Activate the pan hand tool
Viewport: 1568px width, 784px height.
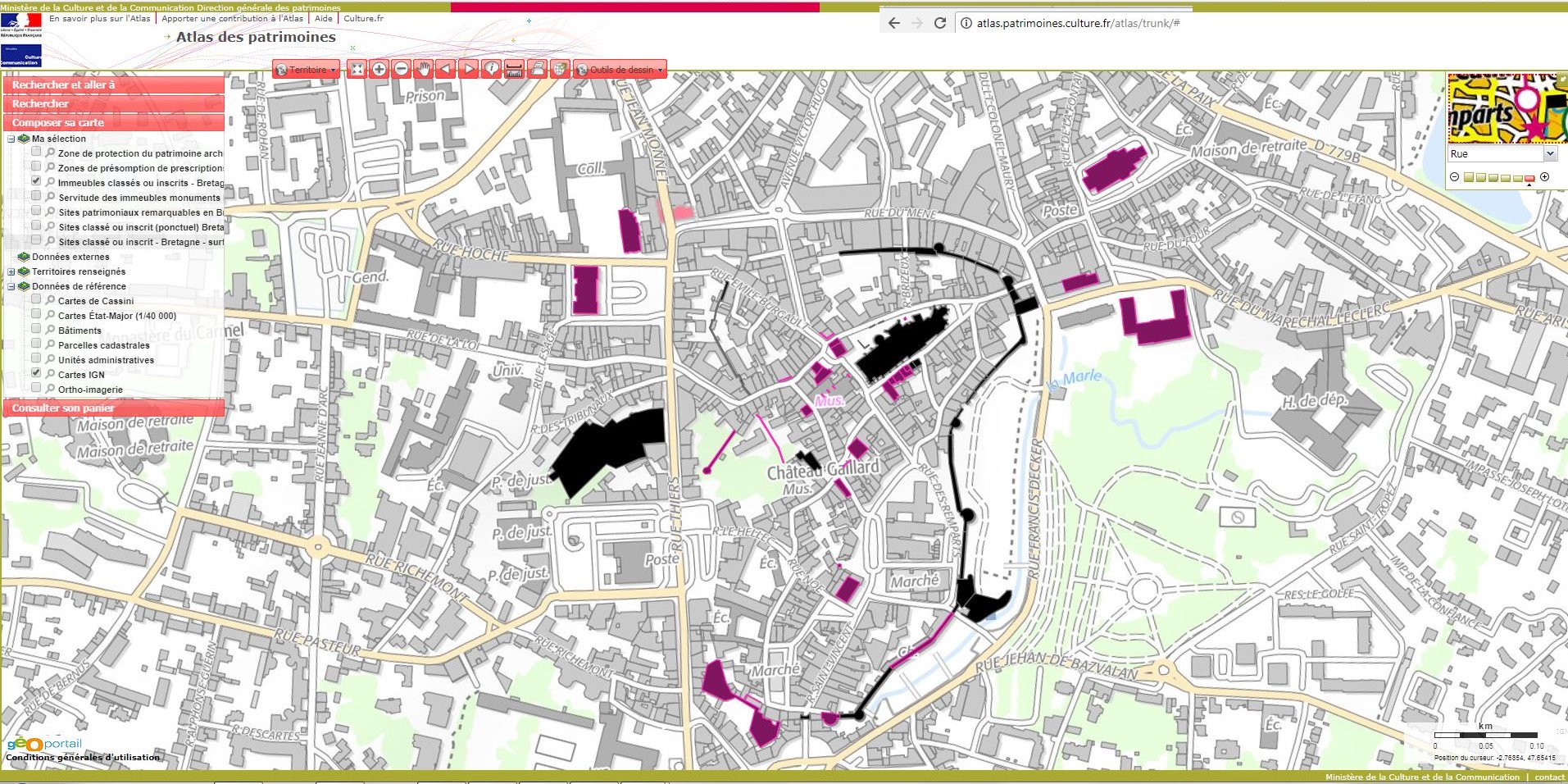coord(423,70)
